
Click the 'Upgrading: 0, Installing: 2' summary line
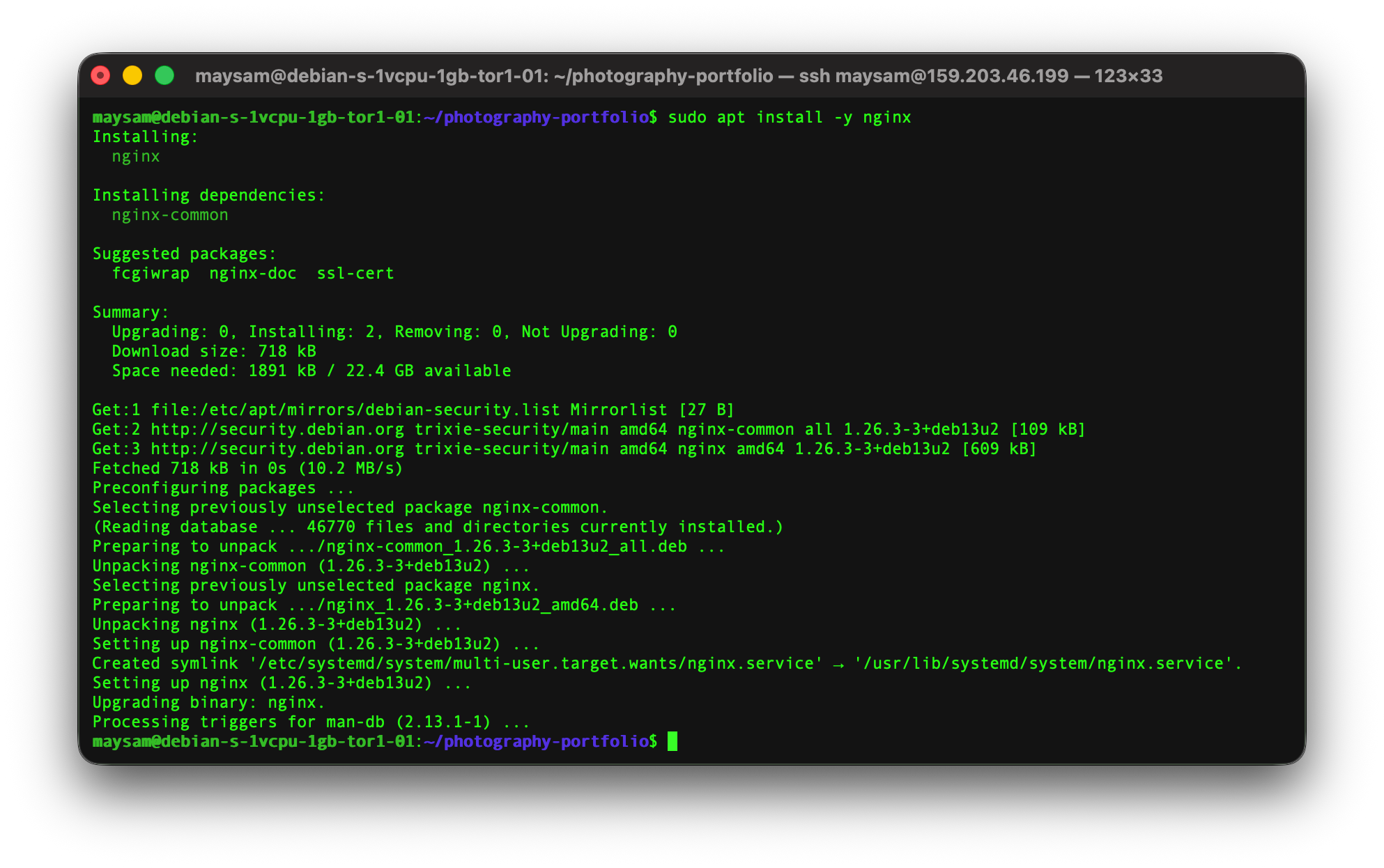[x=394, y=332]
